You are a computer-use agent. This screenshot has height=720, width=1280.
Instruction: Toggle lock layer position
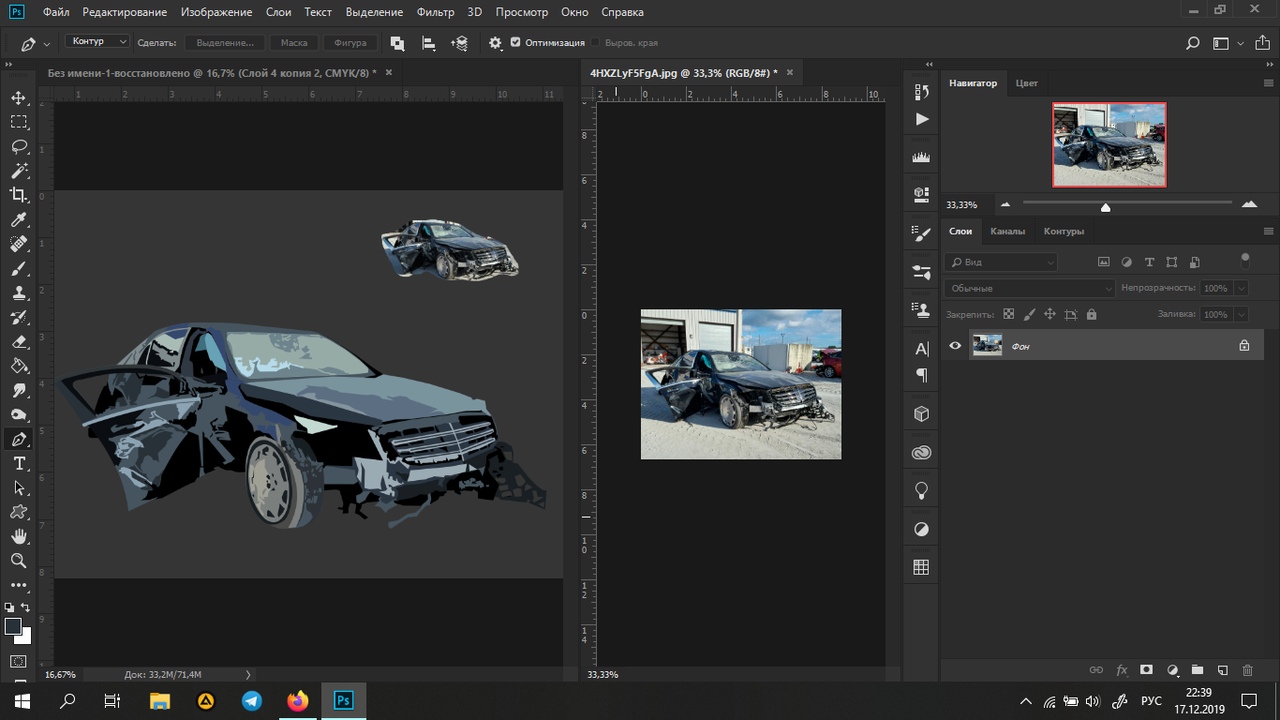(x=1050, y=314)
